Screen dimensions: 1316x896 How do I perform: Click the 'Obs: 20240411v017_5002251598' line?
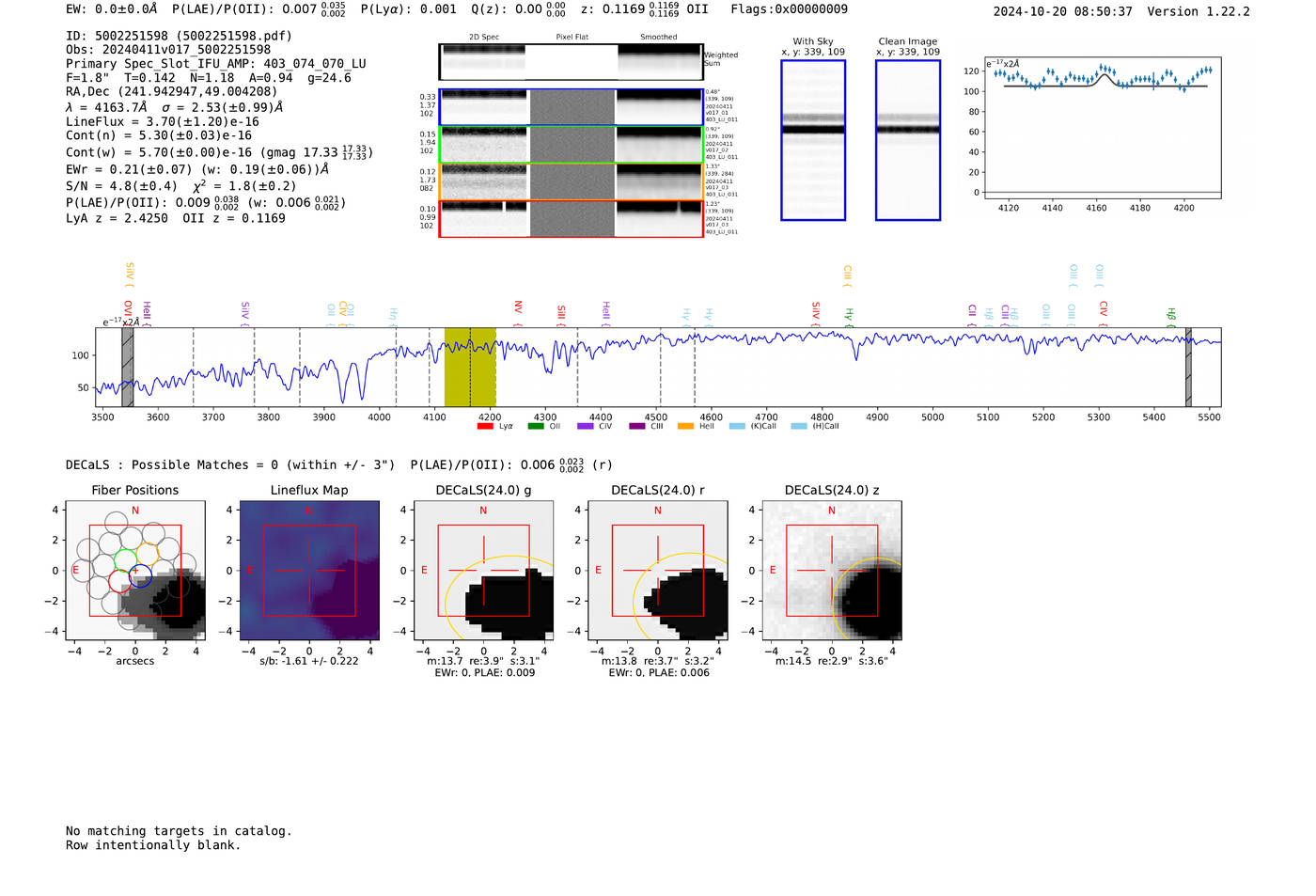(168, 50)
